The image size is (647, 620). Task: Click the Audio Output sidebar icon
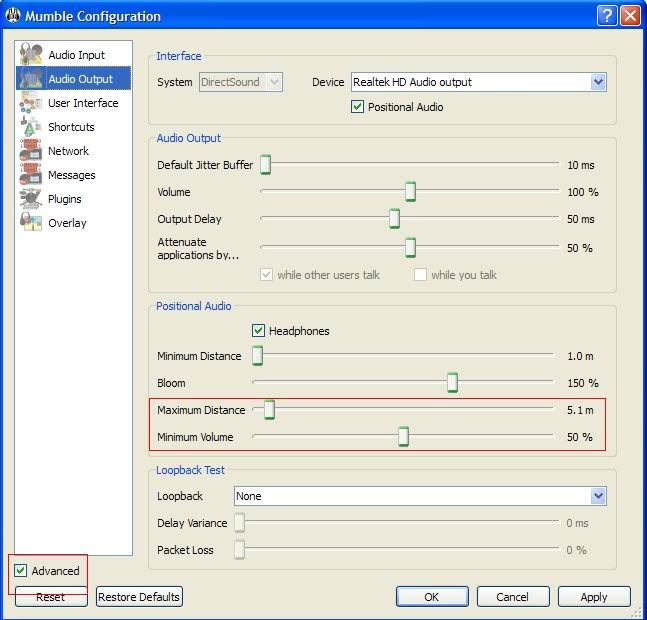[x=31, y=78]
